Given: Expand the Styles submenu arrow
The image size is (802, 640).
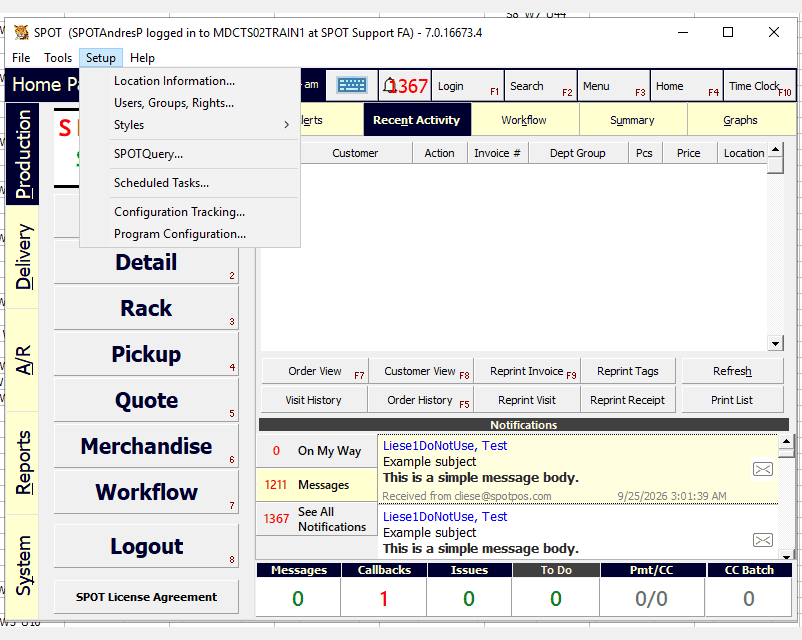Looking at the screenshot, I should (286, 125).
